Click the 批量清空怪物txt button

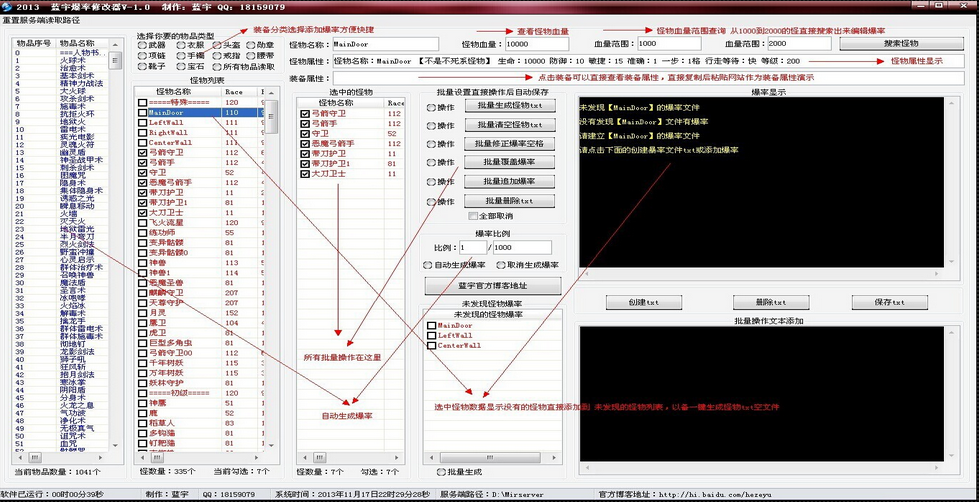pyautogui.click(x=509, y=125)
